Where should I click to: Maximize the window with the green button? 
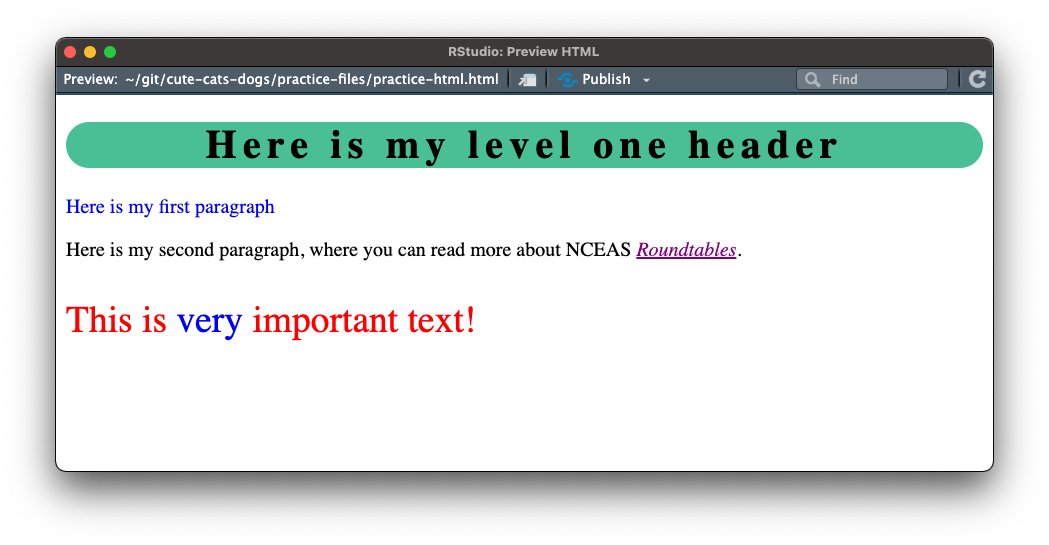point(110,52)
